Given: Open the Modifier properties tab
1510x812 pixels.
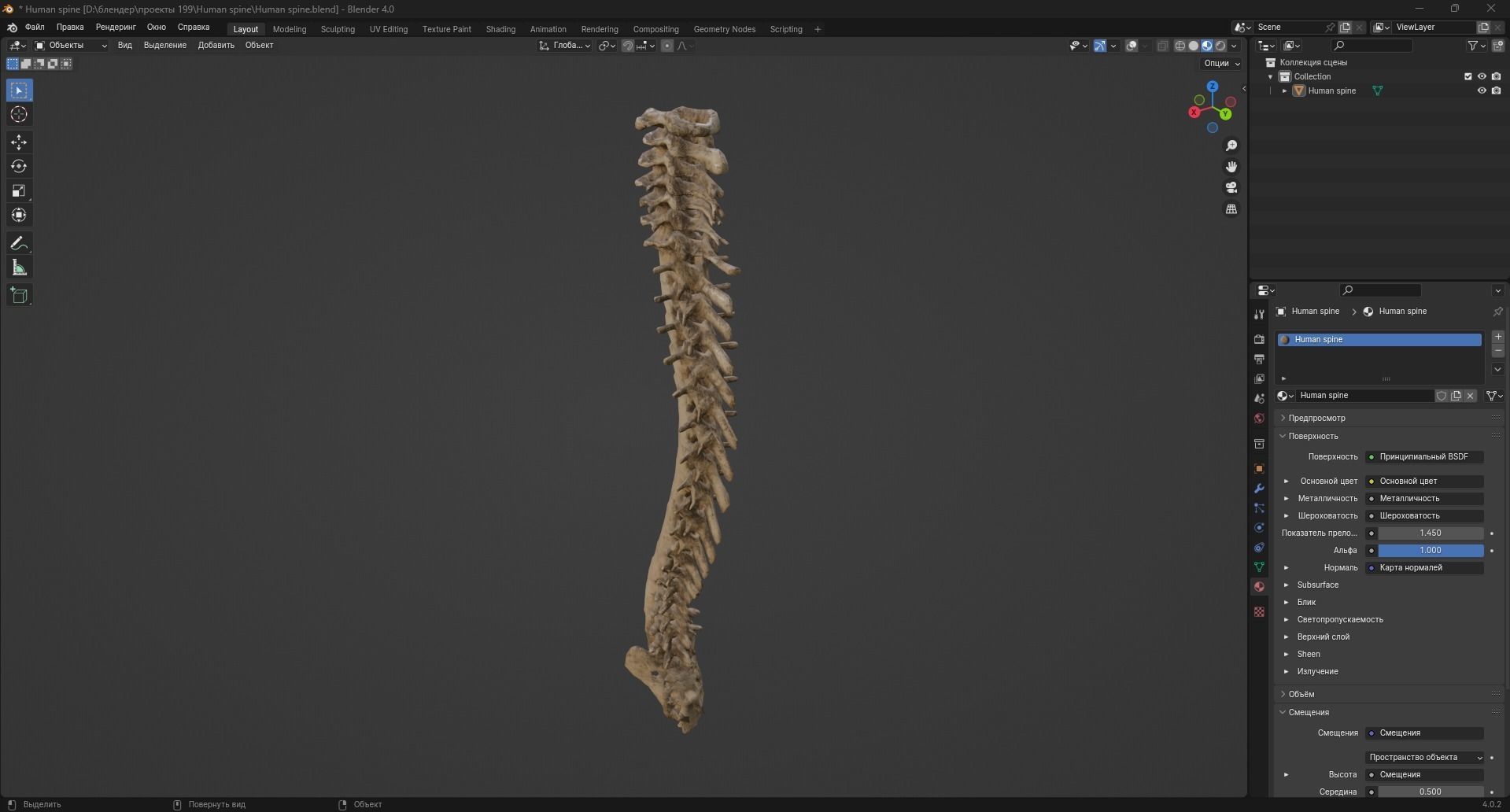Looking at the screenshot, I should [1259, 489].
